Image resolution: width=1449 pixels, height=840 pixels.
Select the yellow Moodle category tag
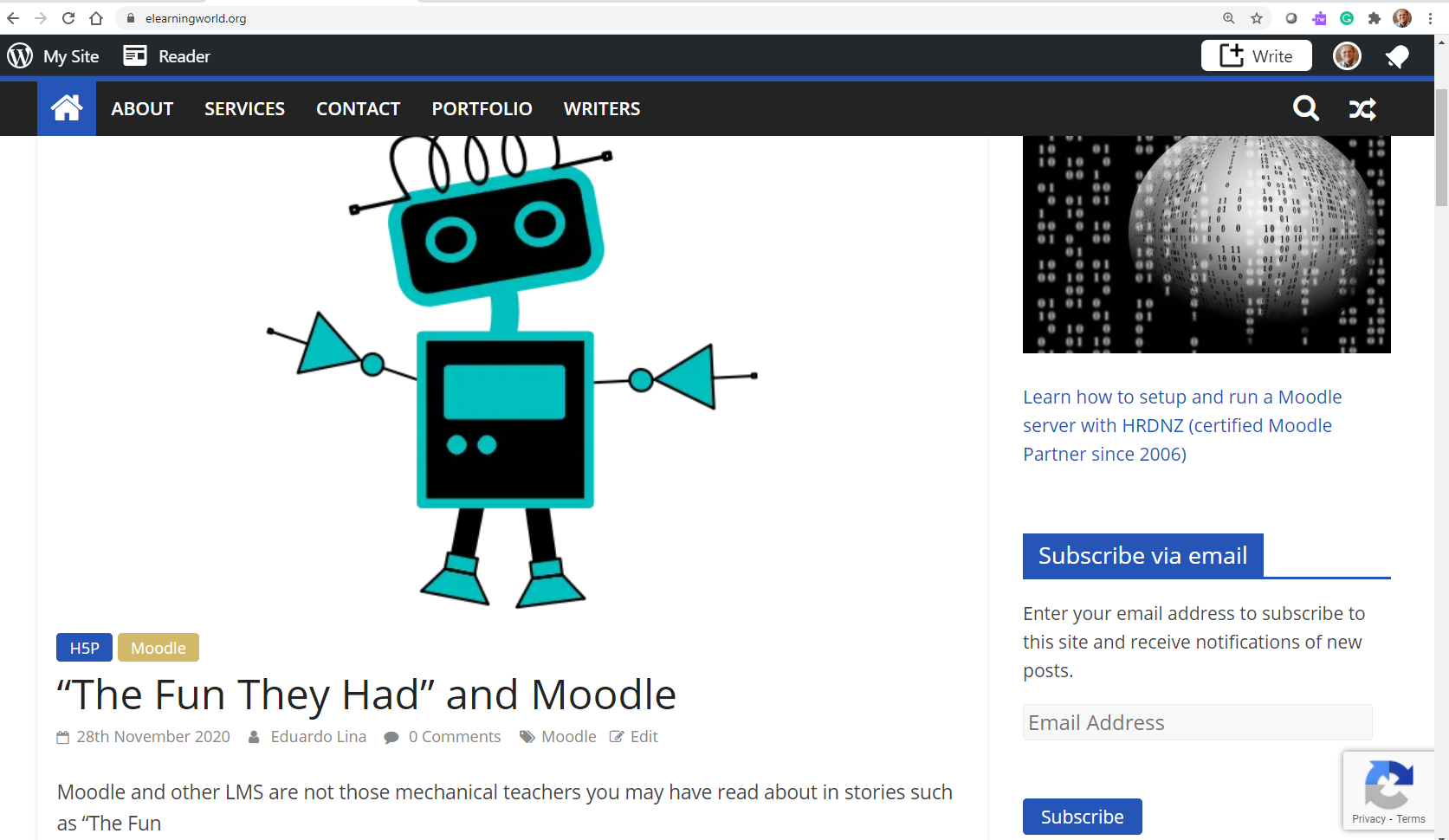click(158, 648)
